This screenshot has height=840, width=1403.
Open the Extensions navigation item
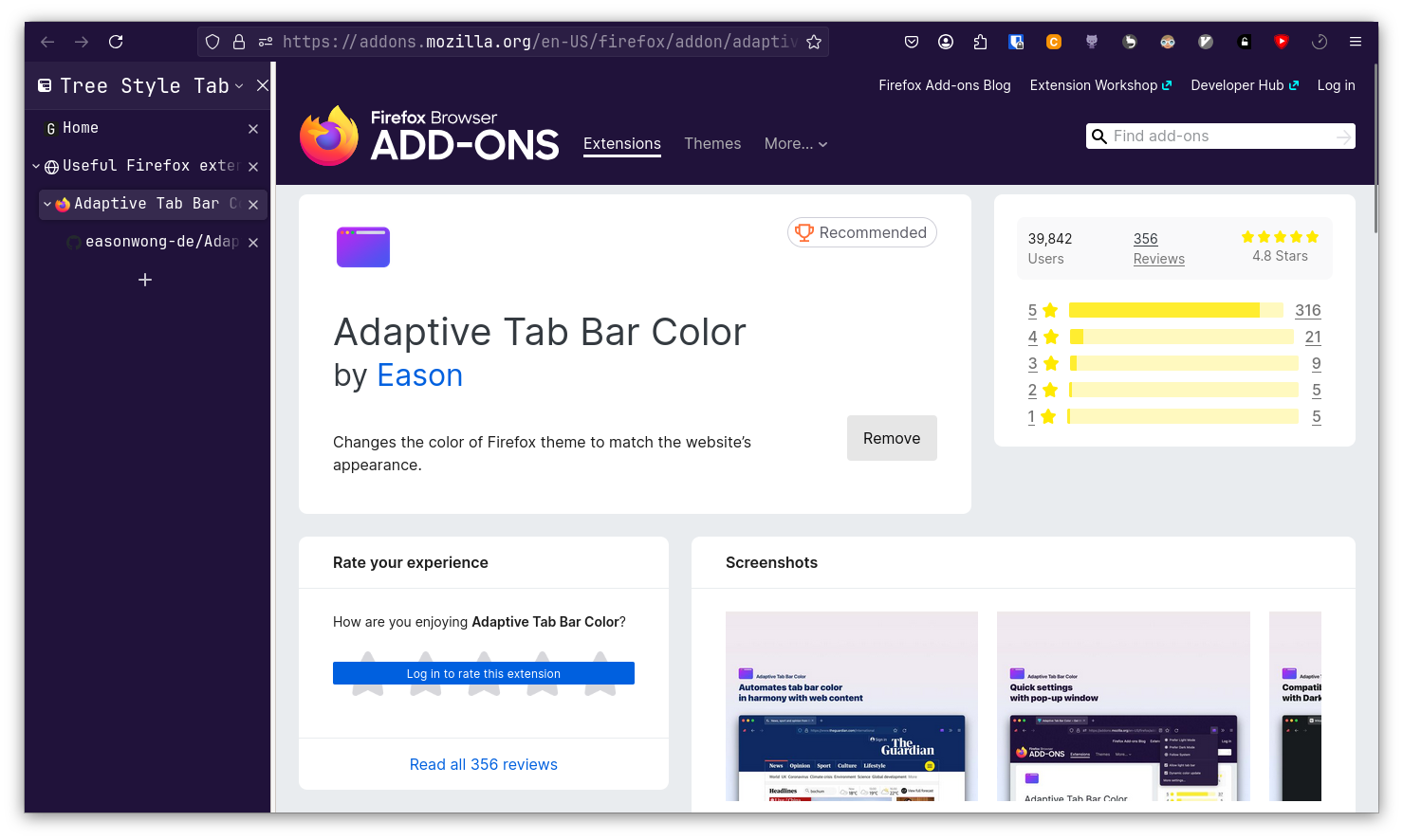[x=622, y=144]
